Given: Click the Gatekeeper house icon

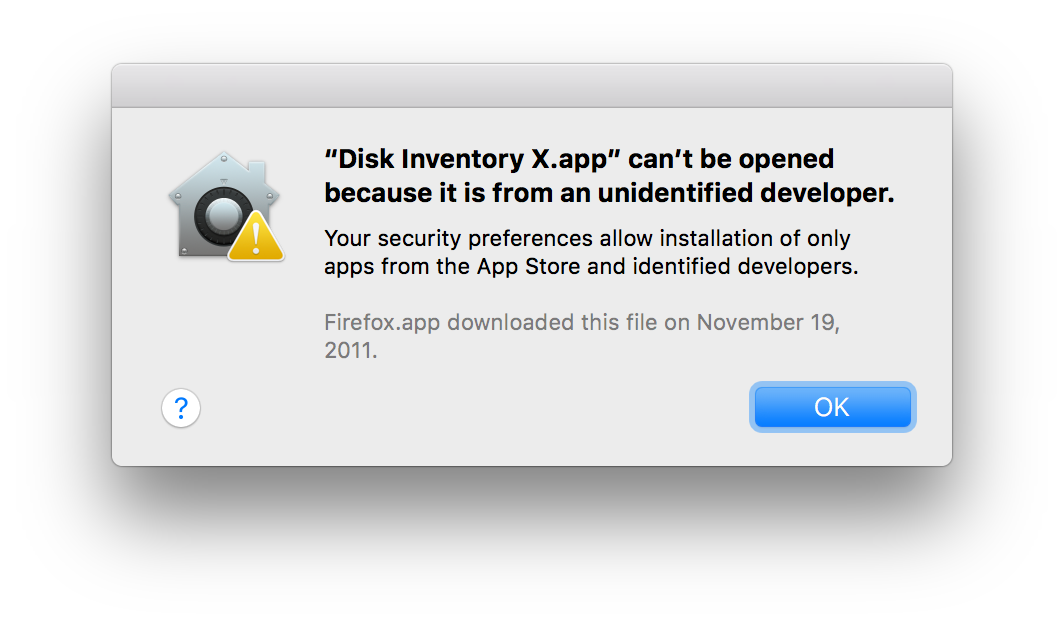Looking at the screenshot, I should pyautogui.click(x=225, y=206).
